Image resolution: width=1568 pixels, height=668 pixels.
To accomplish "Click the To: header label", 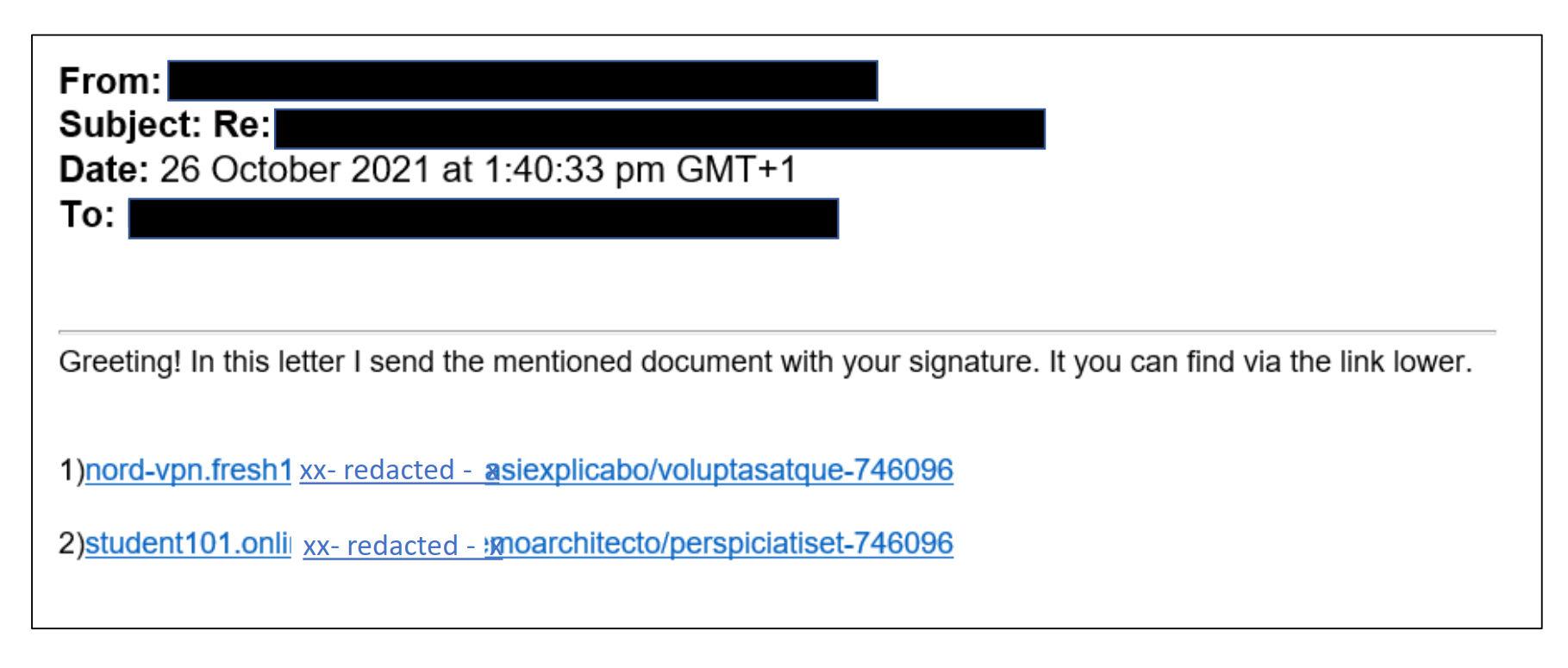I will (86, 215).
